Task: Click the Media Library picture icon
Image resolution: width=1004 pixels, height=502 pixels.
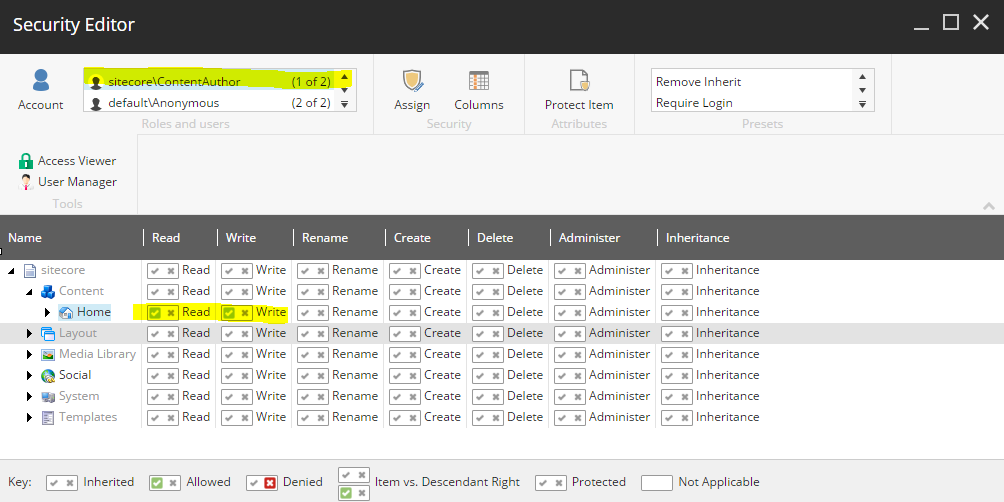Action: 47,354
